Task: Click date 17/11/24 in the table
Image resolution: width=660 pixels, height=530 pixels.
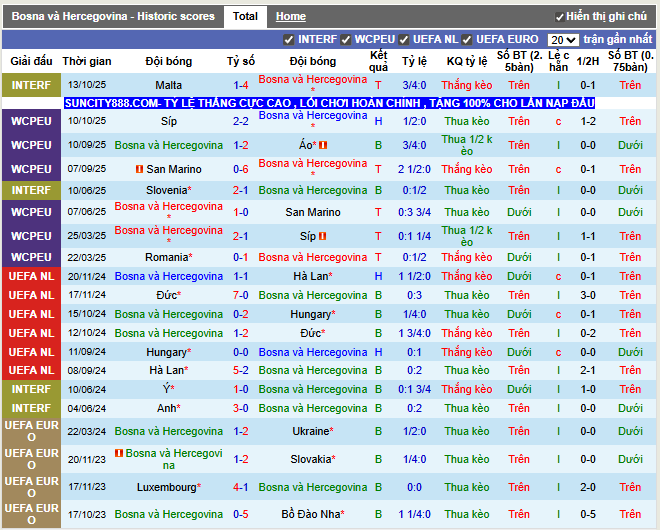Action: (87, 295)
